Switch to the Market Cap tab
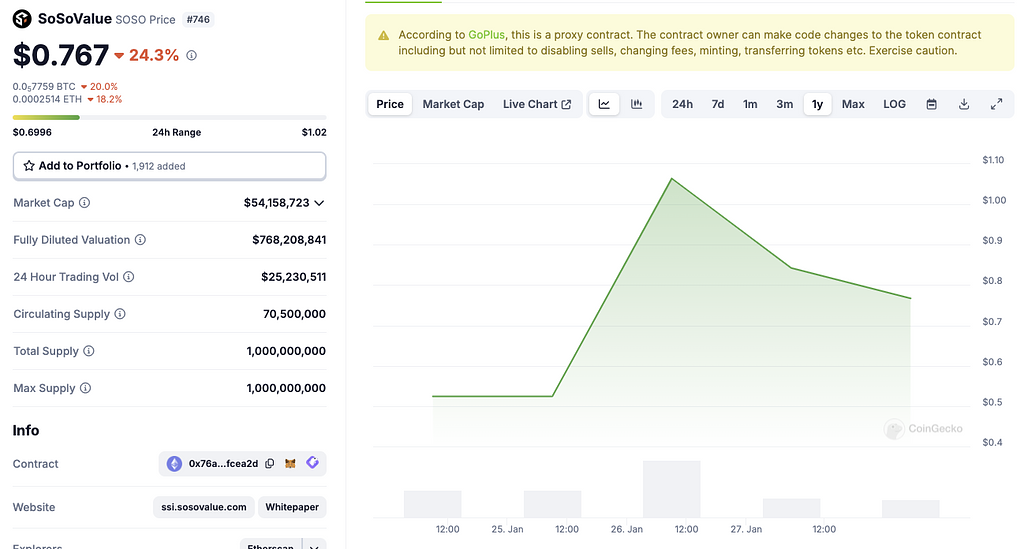This screenshot has height=549, width=1024. click(453, 104)
